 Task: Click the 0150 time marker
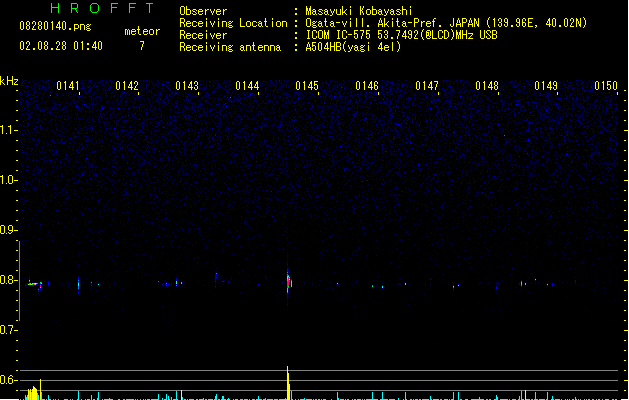point(606,86)
